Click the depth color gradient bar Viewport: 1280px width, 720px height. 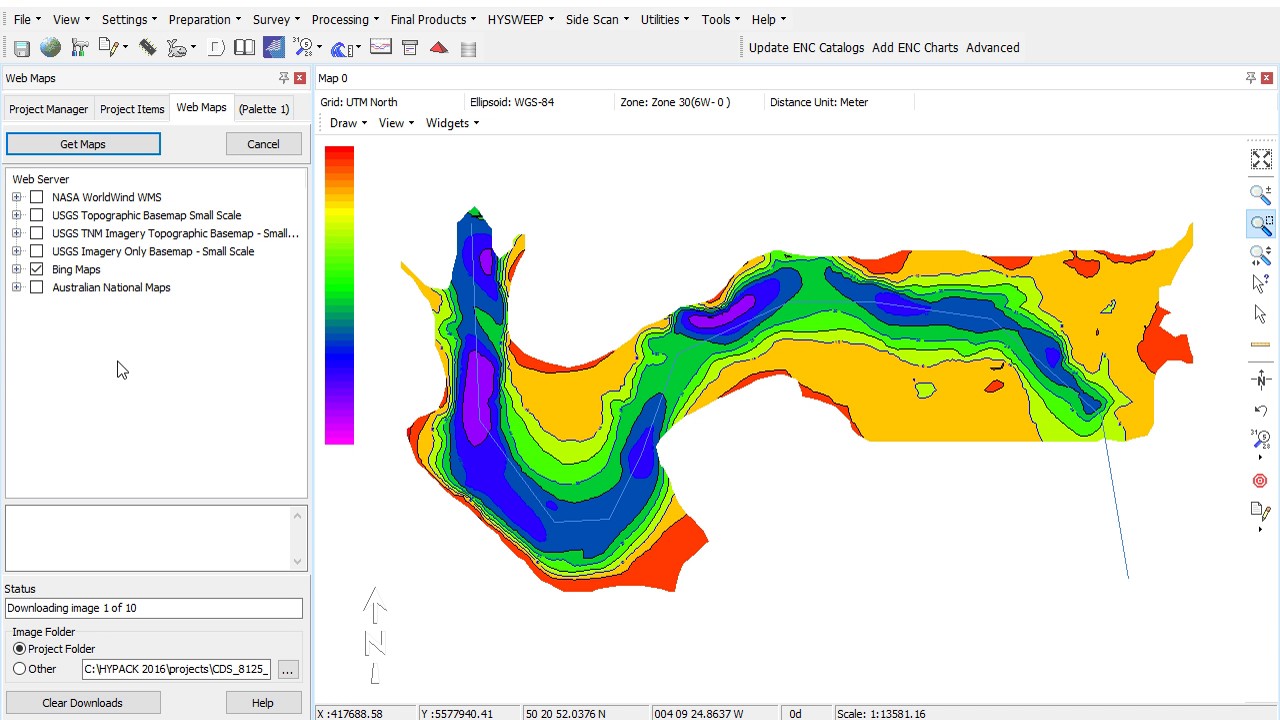click(339, 295)
